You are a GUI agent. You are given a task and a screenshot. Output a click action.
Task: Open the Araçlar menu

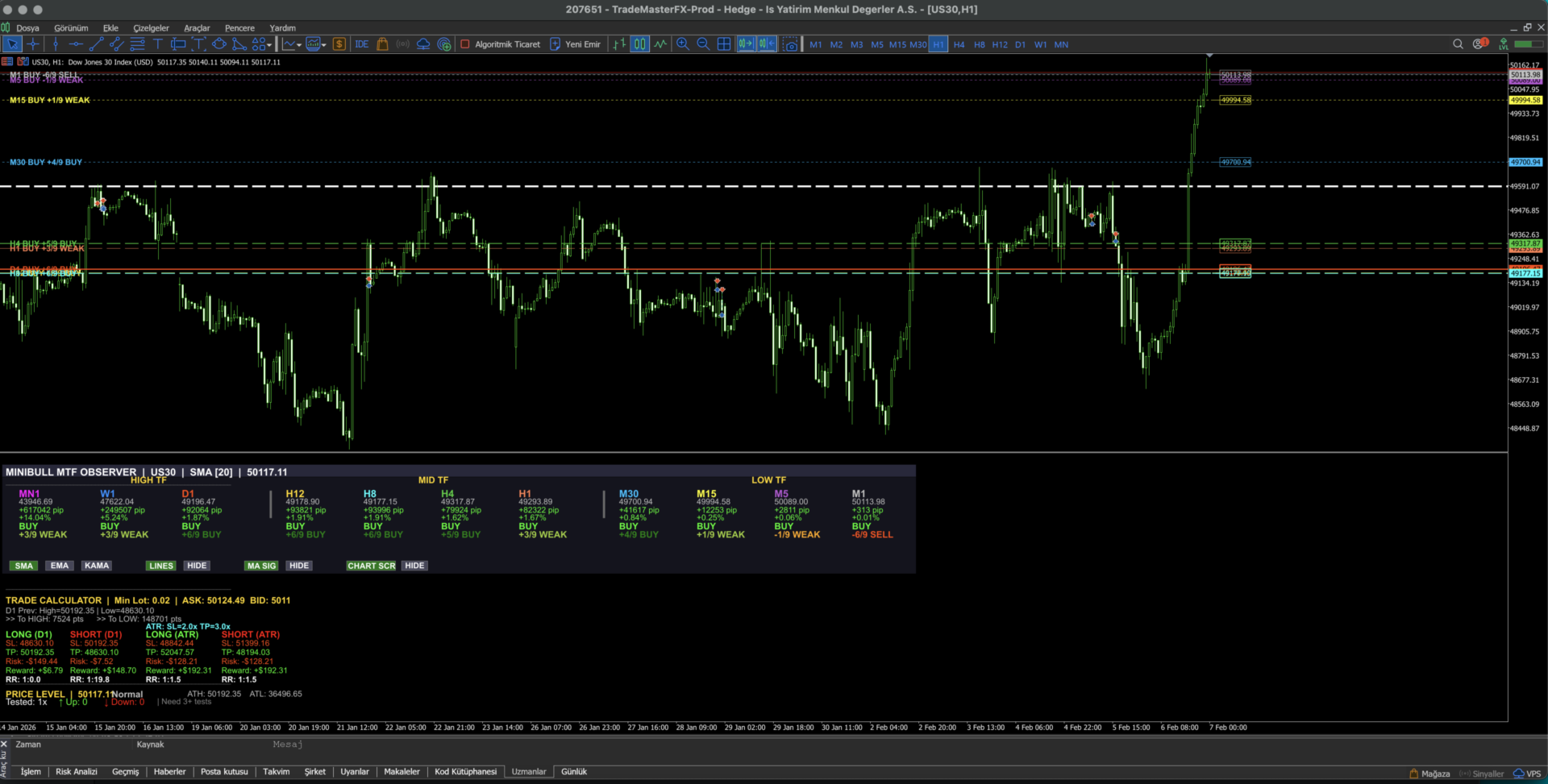pos(197,28)
